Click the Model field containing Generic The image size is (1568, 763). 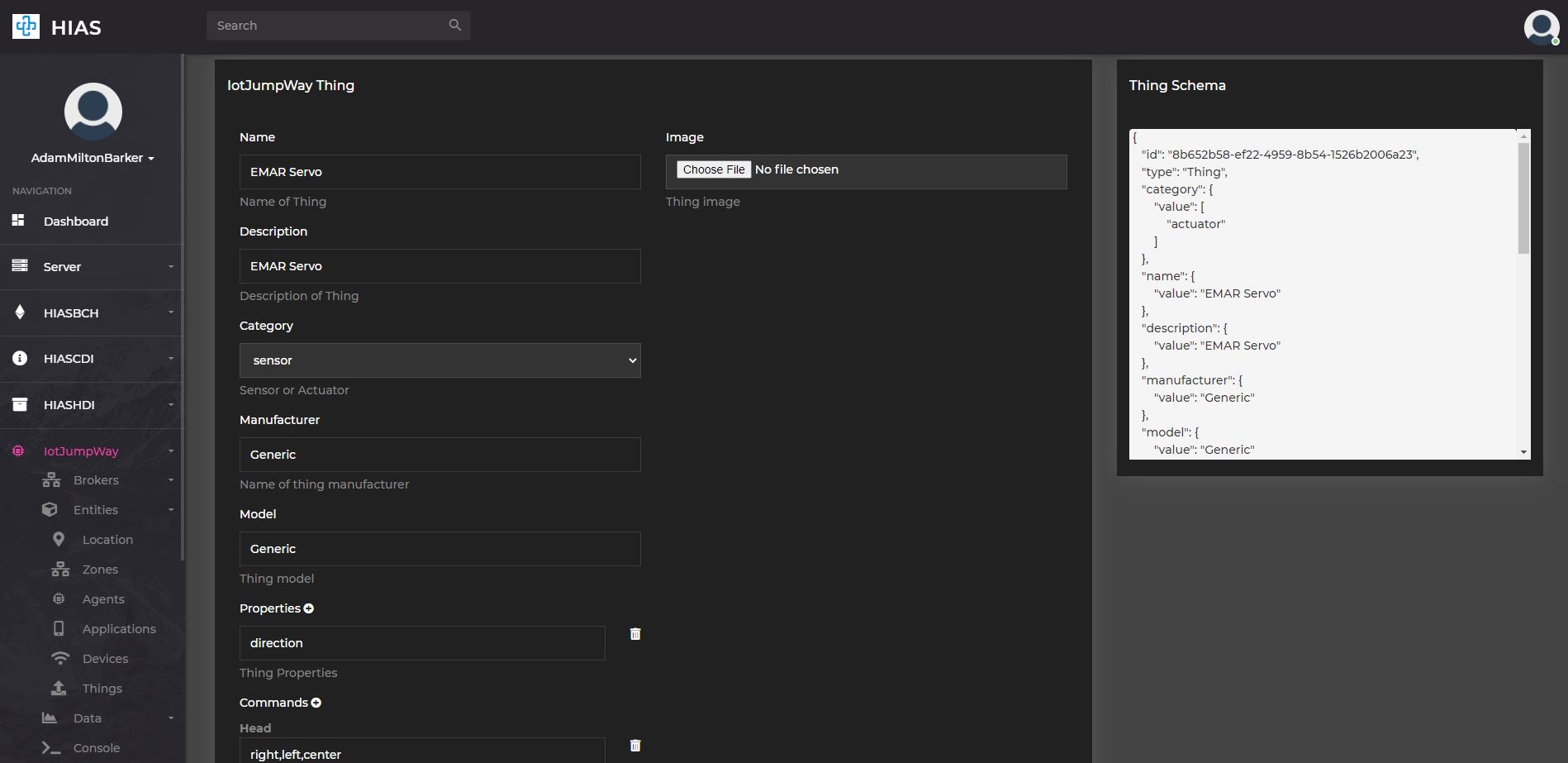(x=440, y=549)
